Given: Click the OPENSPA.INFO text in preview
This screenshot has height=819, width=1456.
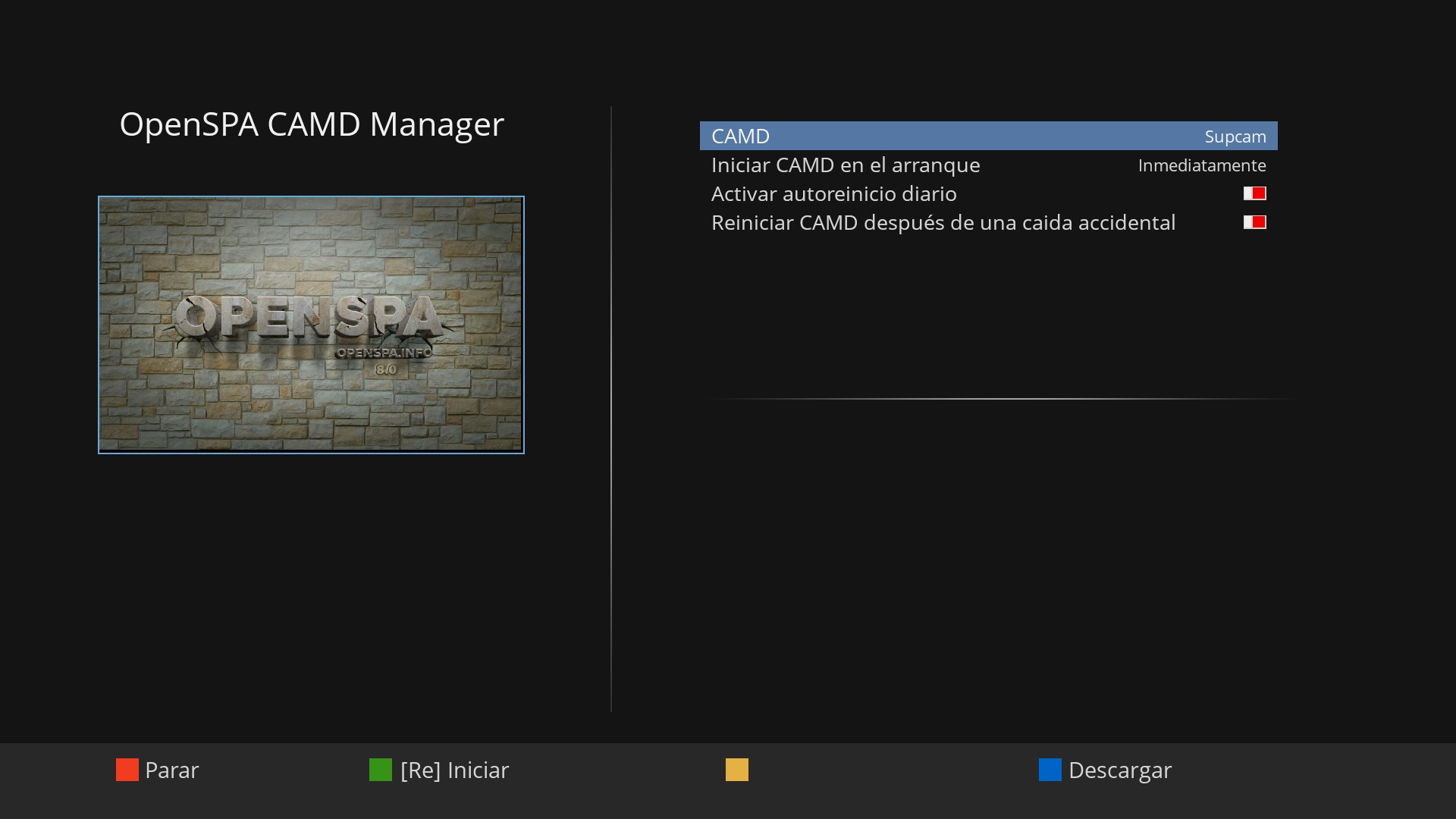Looking at the screenshot, I should click(384, 353).
